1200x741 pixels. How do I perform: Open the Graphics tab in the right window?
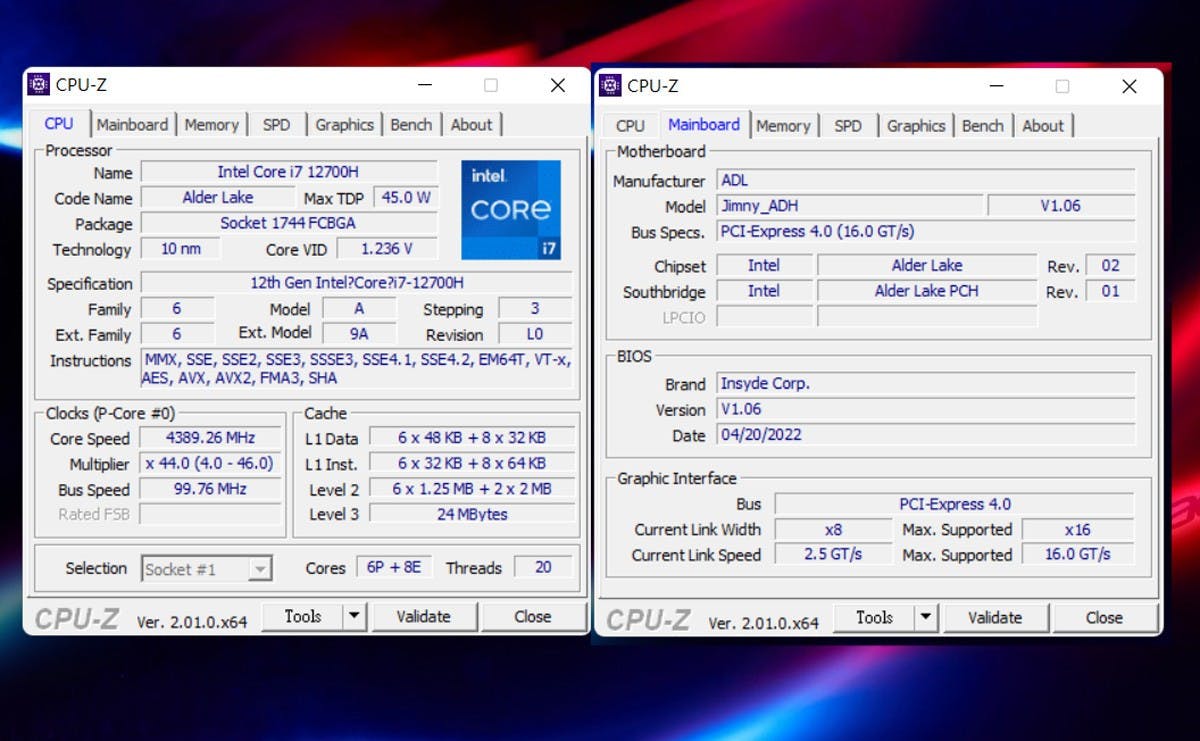coord(915,126)
